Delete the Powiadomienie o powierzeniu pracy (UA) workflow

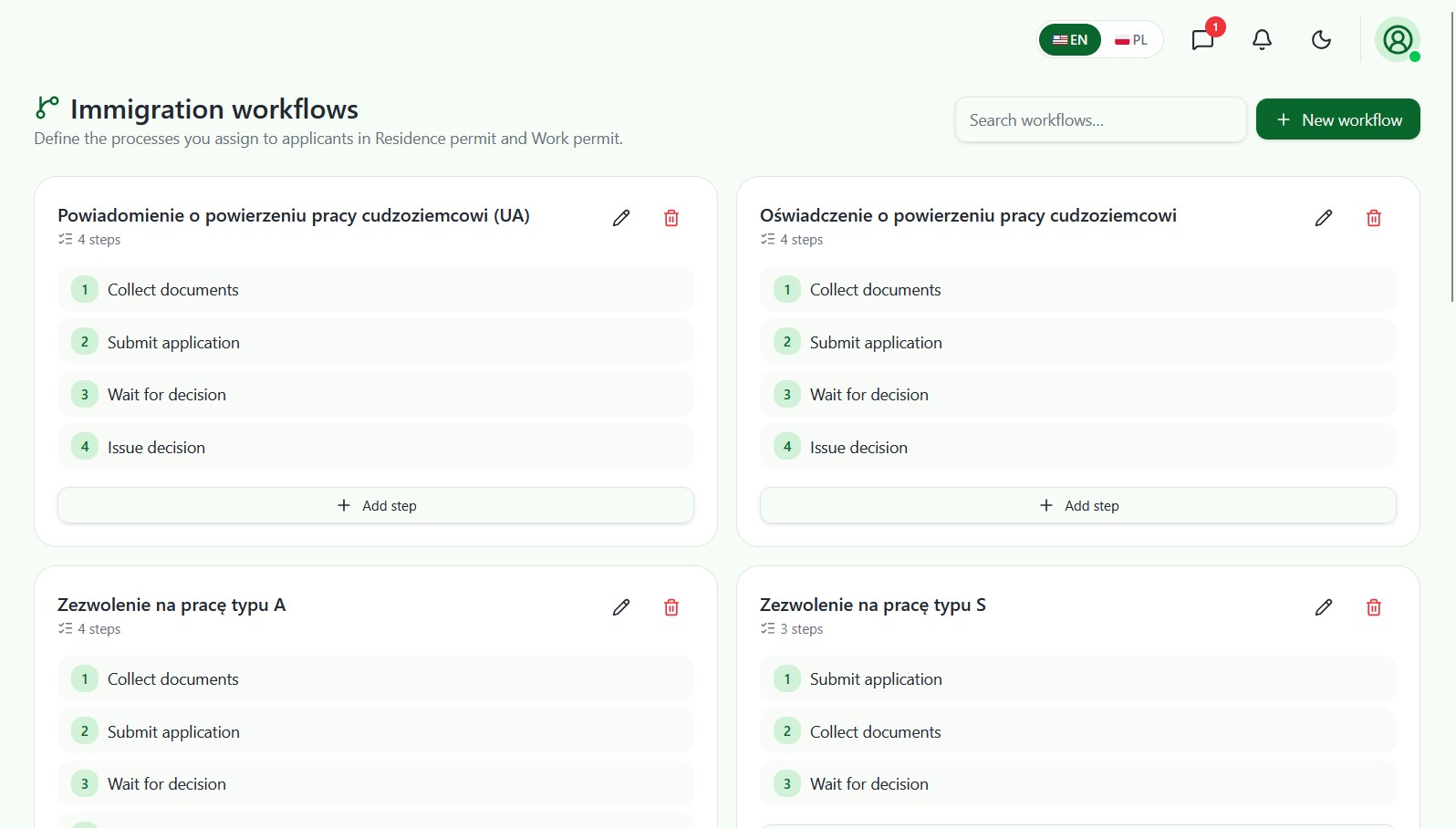671,218
